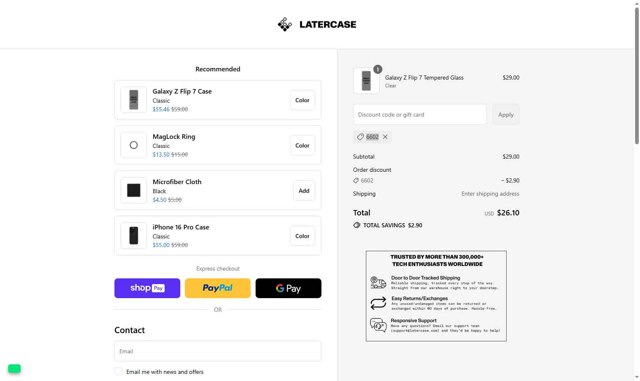Open the LATERCASE store name link
This screenshot has height=381, width=640.
(328, 25)
